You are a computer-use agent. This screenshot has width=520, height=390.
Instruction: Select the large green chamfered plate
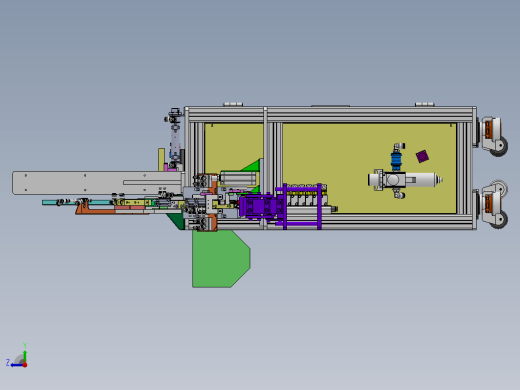point(221,259)
